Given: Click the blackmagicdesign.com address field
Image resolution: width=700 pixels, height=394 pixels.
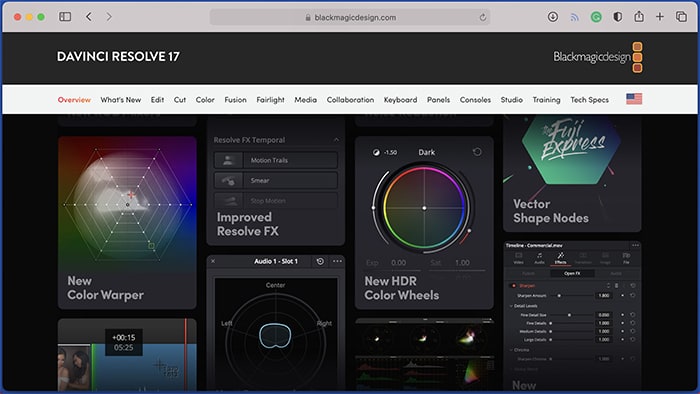Looking at the screenshot, I should click(x=350, y=17).
